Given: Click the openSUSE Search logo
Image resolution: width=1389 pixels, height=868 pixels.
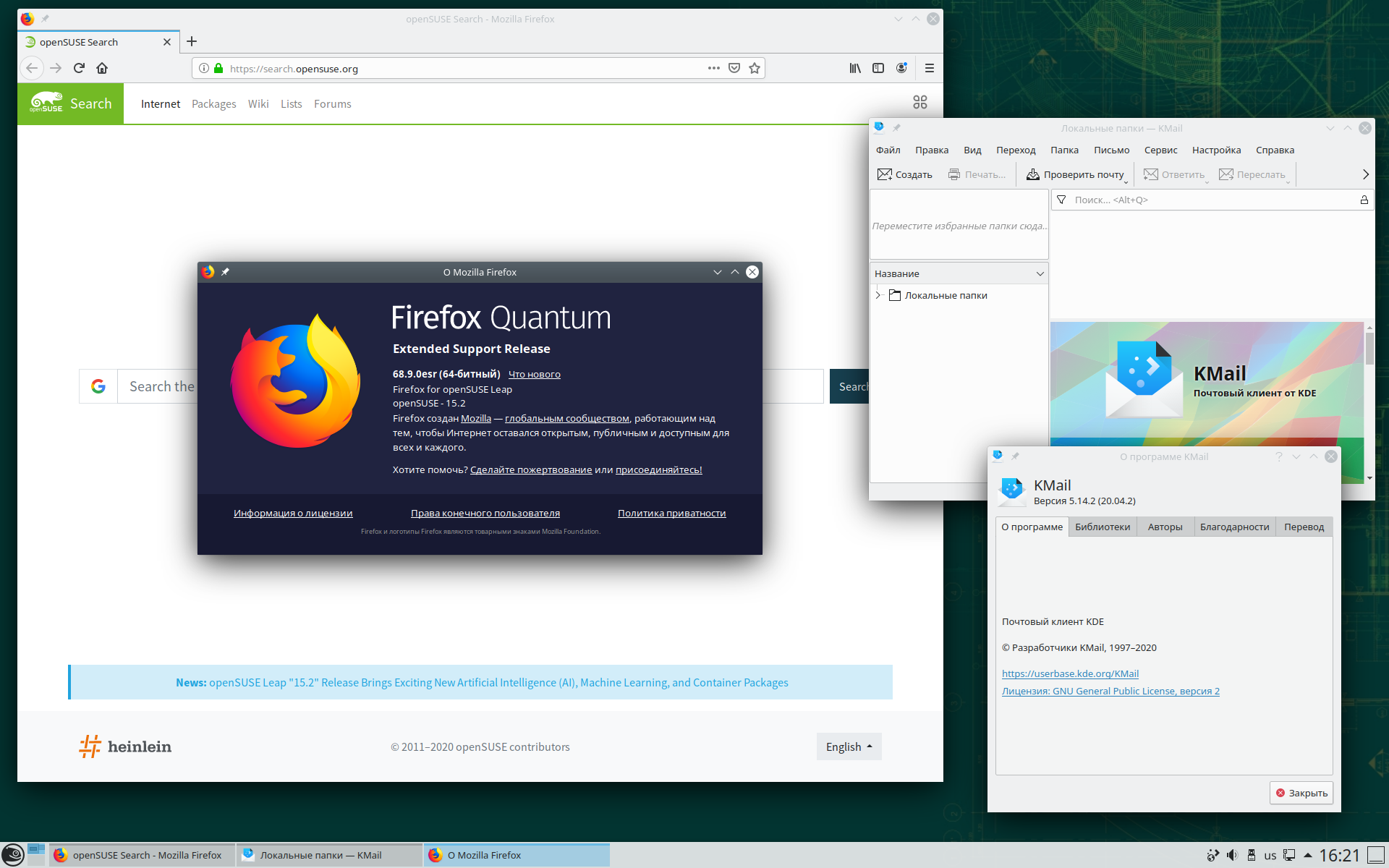Looking at the screenshot, I should pyautogui.click(x=70, y=103).
